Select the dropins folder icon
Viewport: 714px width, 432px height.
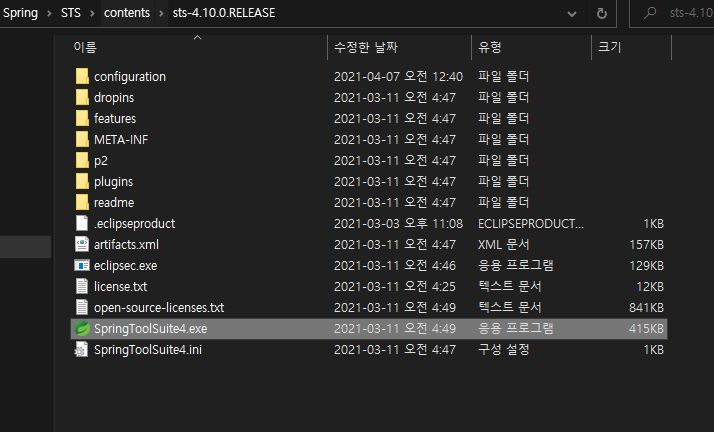point(82,97)
